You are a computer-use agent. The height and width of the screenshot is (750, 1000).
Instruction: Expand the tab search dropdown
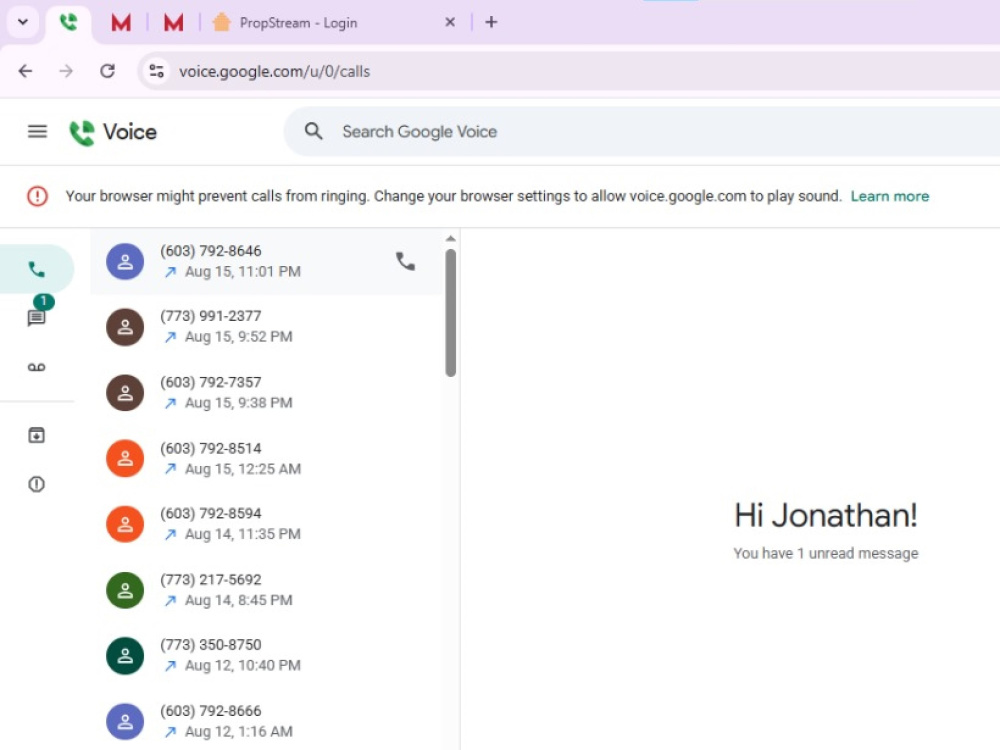coord(23,22)
